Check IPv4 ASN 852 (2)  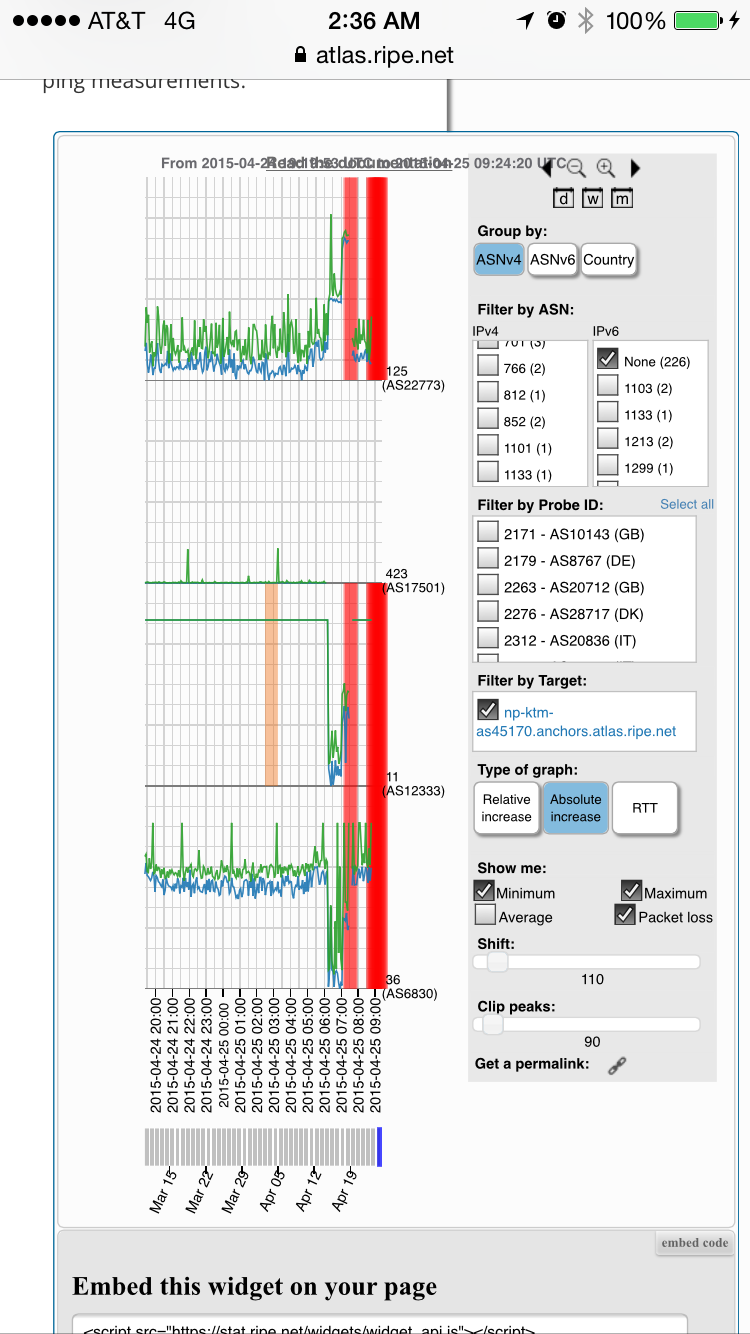point(488,420)
